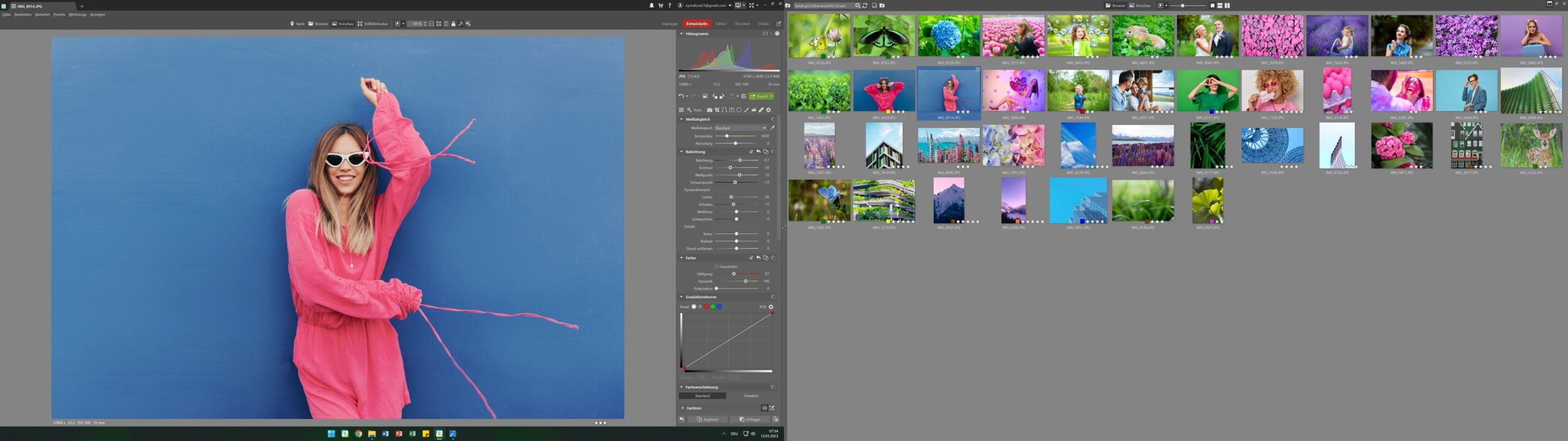
Task: Open the Werkzeuge menu
Action: 77,15
